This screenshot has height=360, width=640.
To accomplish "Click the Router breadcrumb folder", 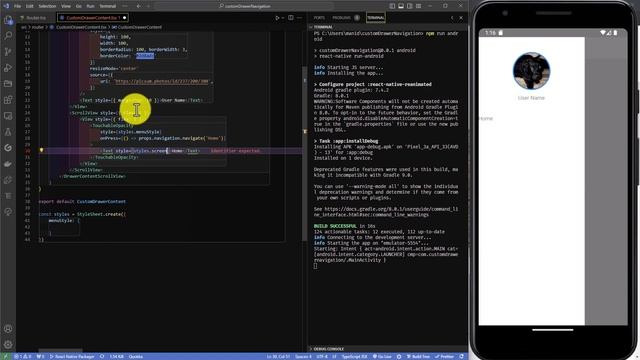I will [38, 27].
